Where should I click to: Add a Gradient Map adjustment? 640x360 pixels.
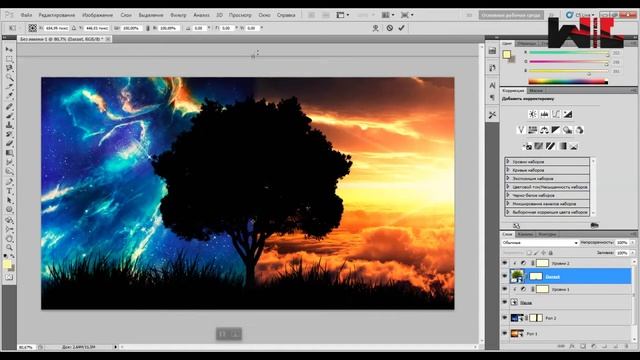pyautogui.click(x=563, y=146)
